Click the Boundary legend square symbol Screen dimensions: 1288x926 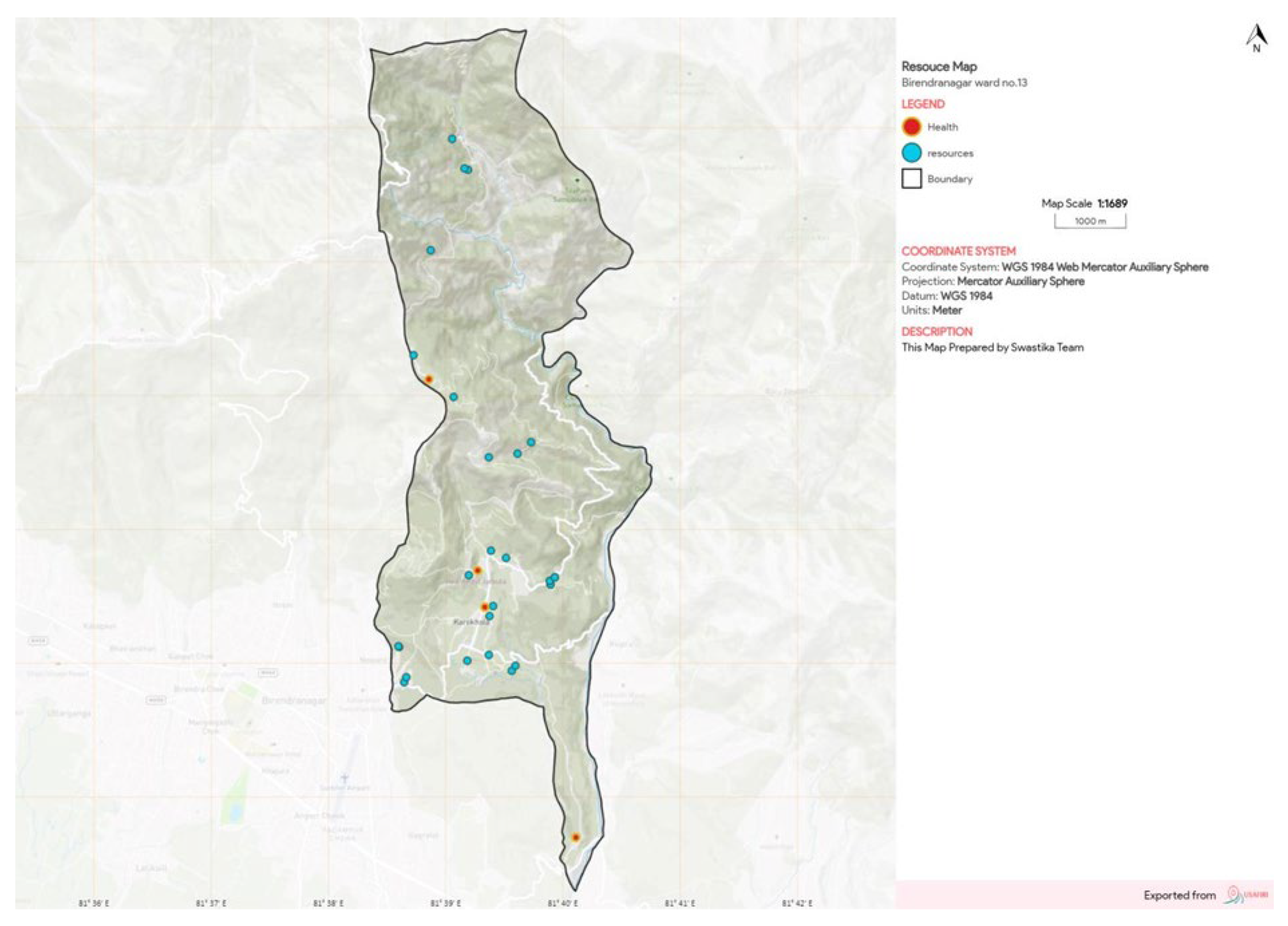[912, 179]
